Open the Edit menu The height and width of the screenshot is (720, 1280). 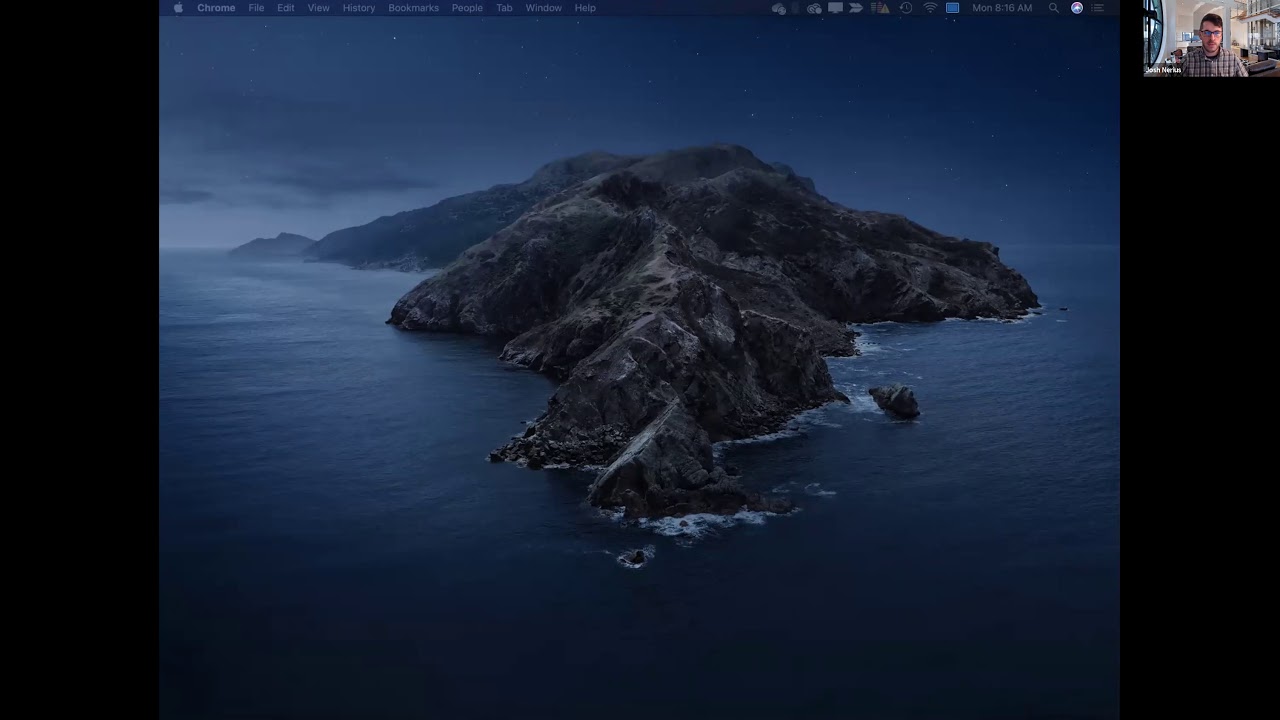[286, 8]
